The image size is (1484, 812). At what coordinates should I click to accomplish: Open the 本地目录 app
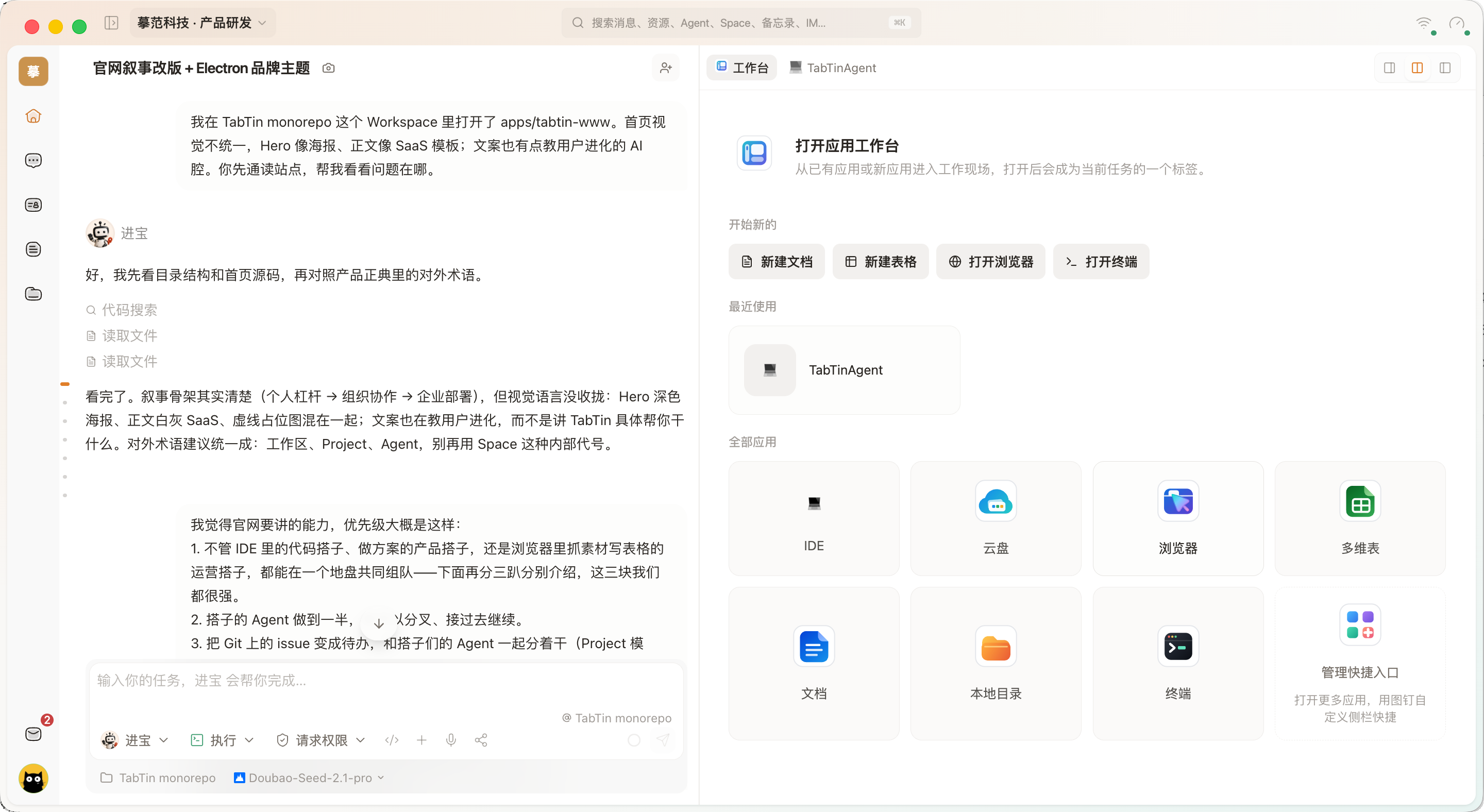tap(996, 664)
